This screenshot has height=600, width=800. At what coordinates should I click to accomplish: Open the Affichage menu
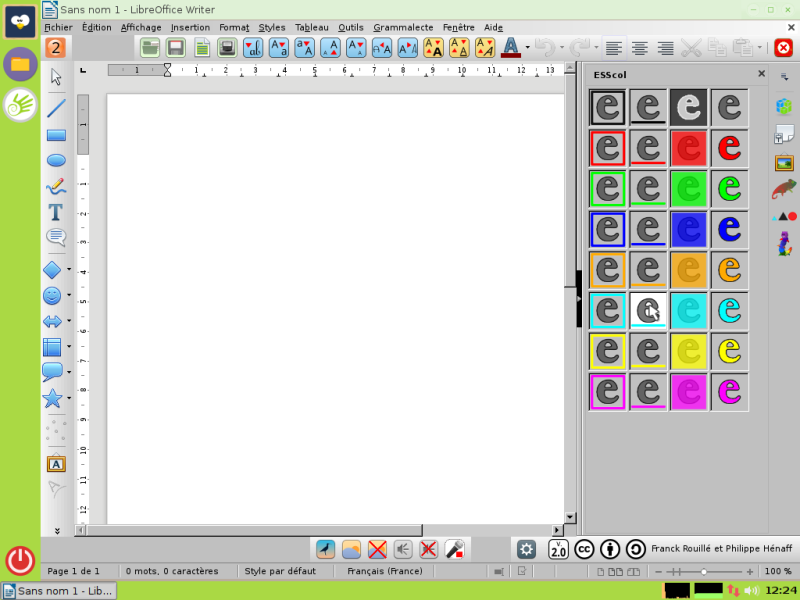click(x=141, y=28)
